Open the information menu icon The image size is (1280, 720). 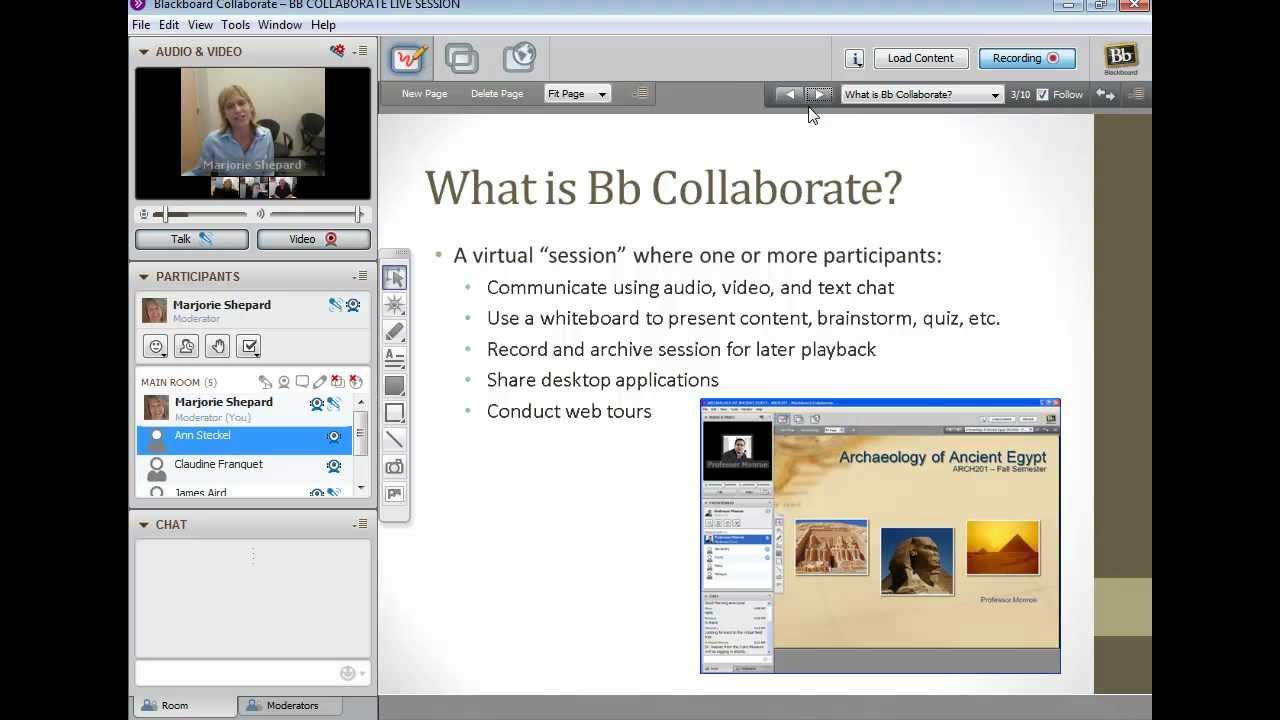[854, 58]
